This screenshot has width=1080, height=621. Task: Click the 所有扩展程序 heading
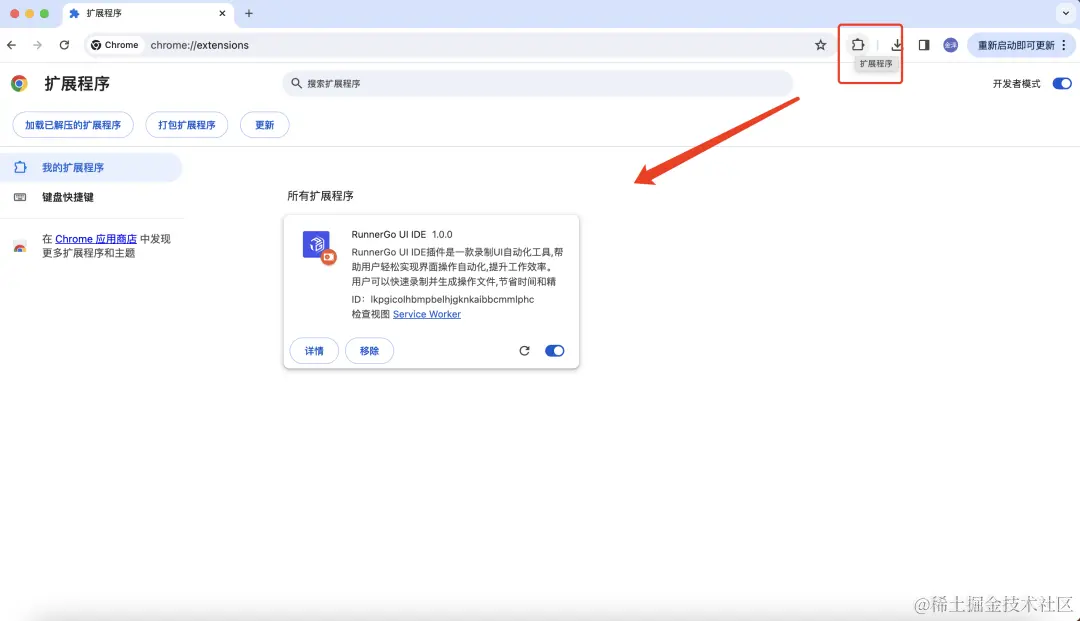(x=320, y=196)
